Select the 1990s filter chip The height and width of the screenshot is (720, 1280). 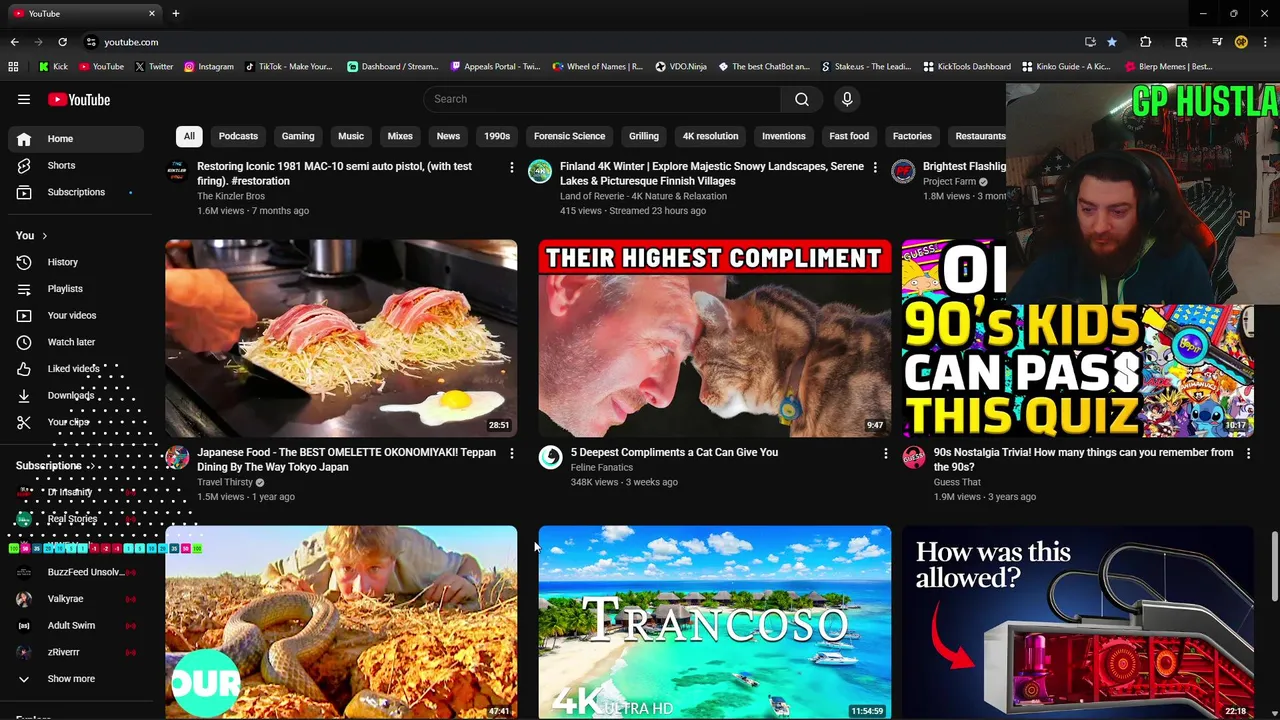(497, 136)
